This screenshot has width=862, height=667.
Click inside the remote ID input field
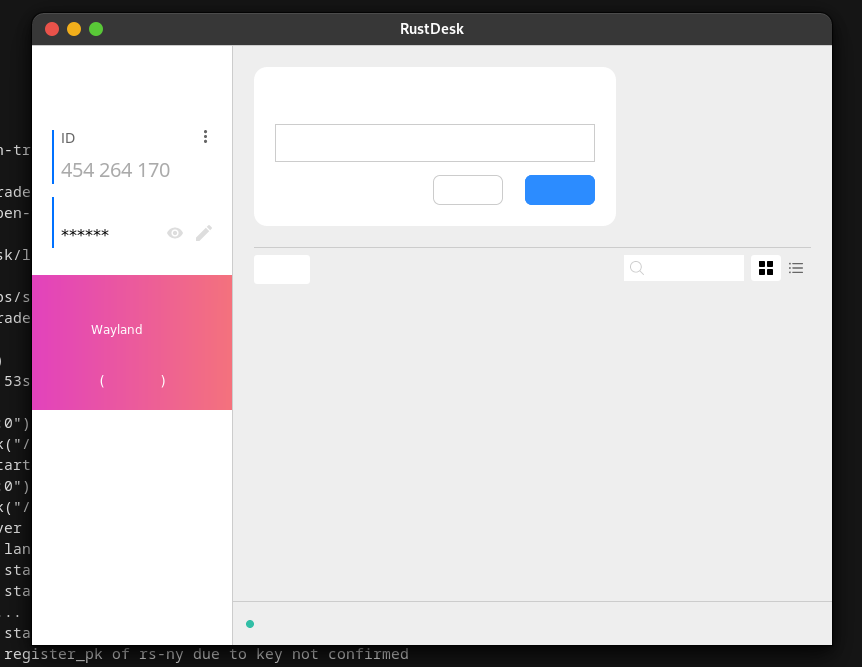point(434,142)
